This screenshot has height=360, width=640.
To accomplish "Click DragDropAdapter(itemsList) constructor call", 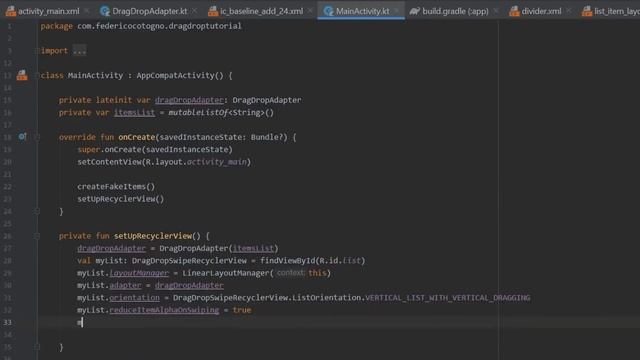I will [x=219, y=248].
